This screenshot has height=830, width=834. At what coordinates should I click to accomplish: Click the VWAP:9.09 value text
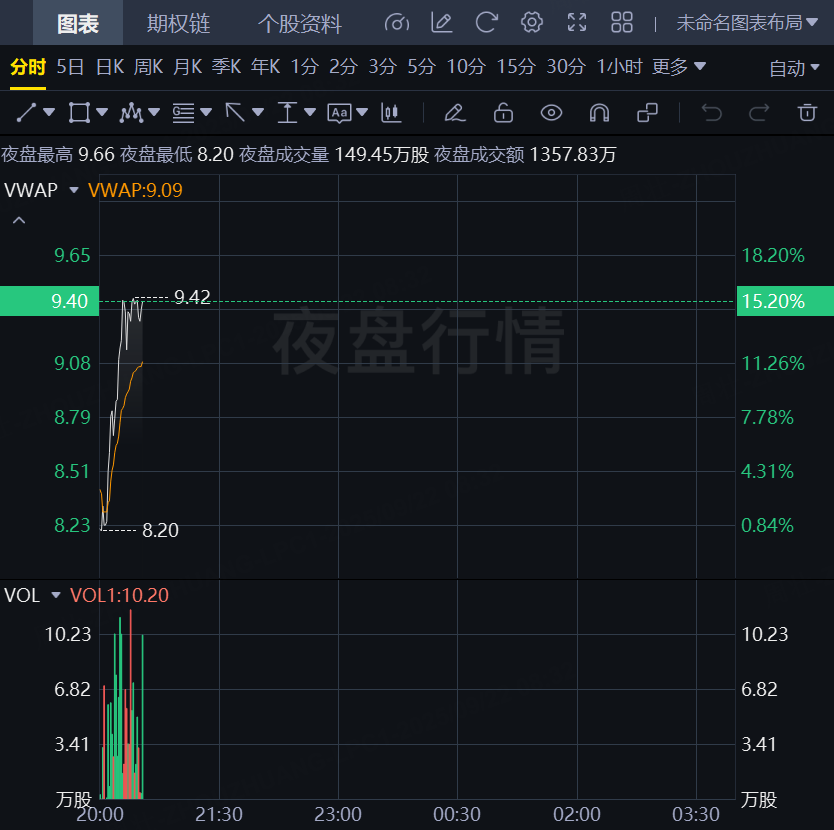coord(135,190)
